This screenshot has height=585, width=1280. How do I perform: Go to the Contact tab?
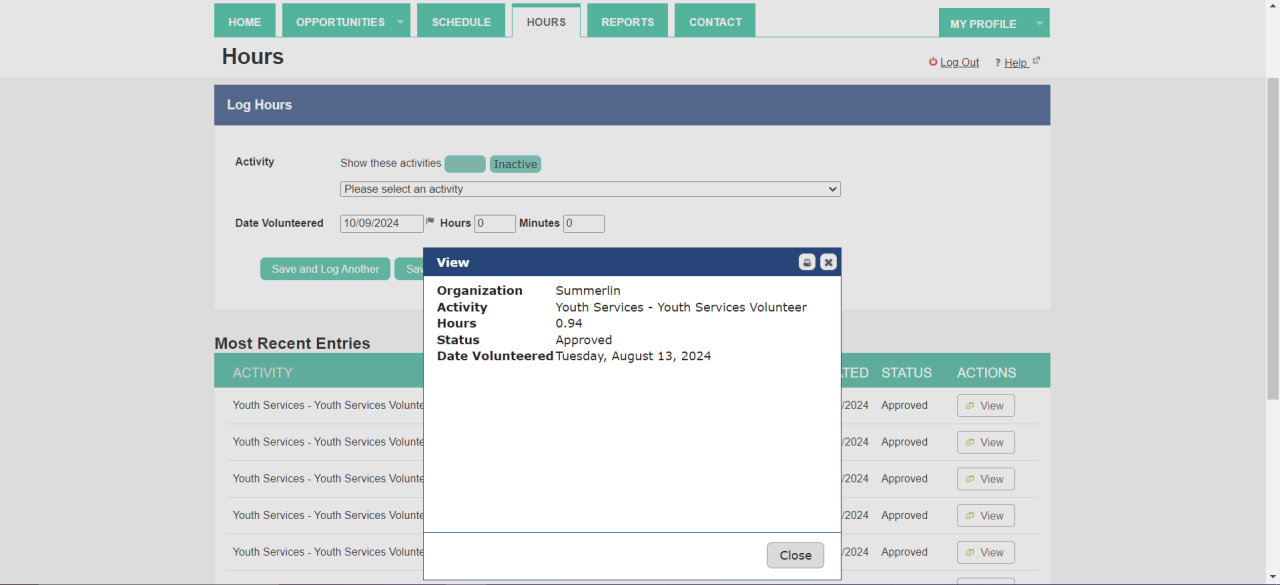click(x=715, y=21)
